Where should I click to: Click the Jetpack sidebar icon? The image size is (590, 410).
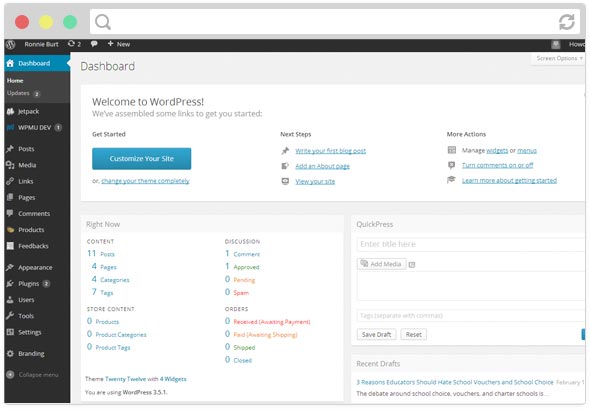tap(10, 111)
